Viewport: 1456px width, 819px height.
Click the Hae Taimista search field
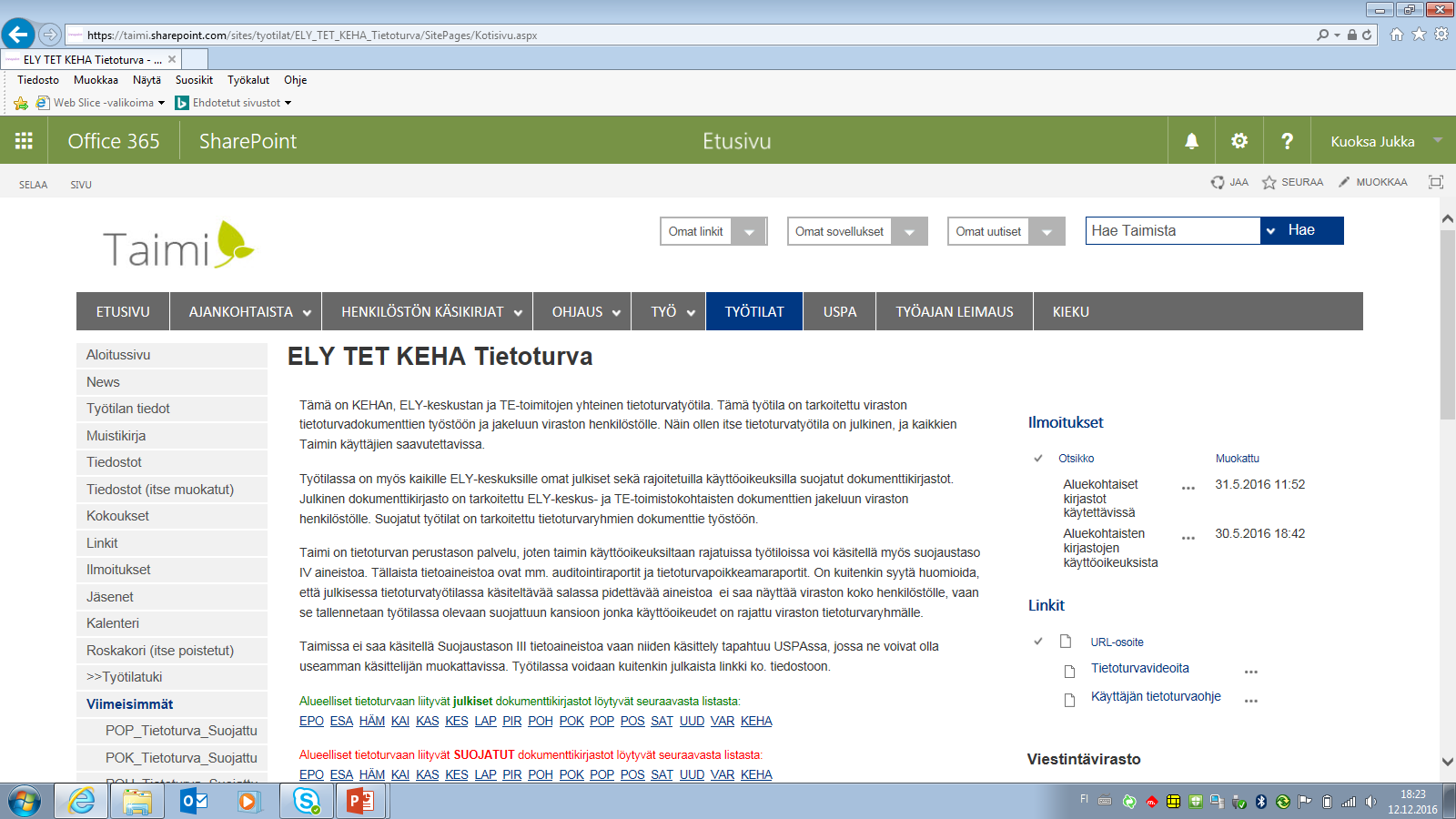[1172, 230]
